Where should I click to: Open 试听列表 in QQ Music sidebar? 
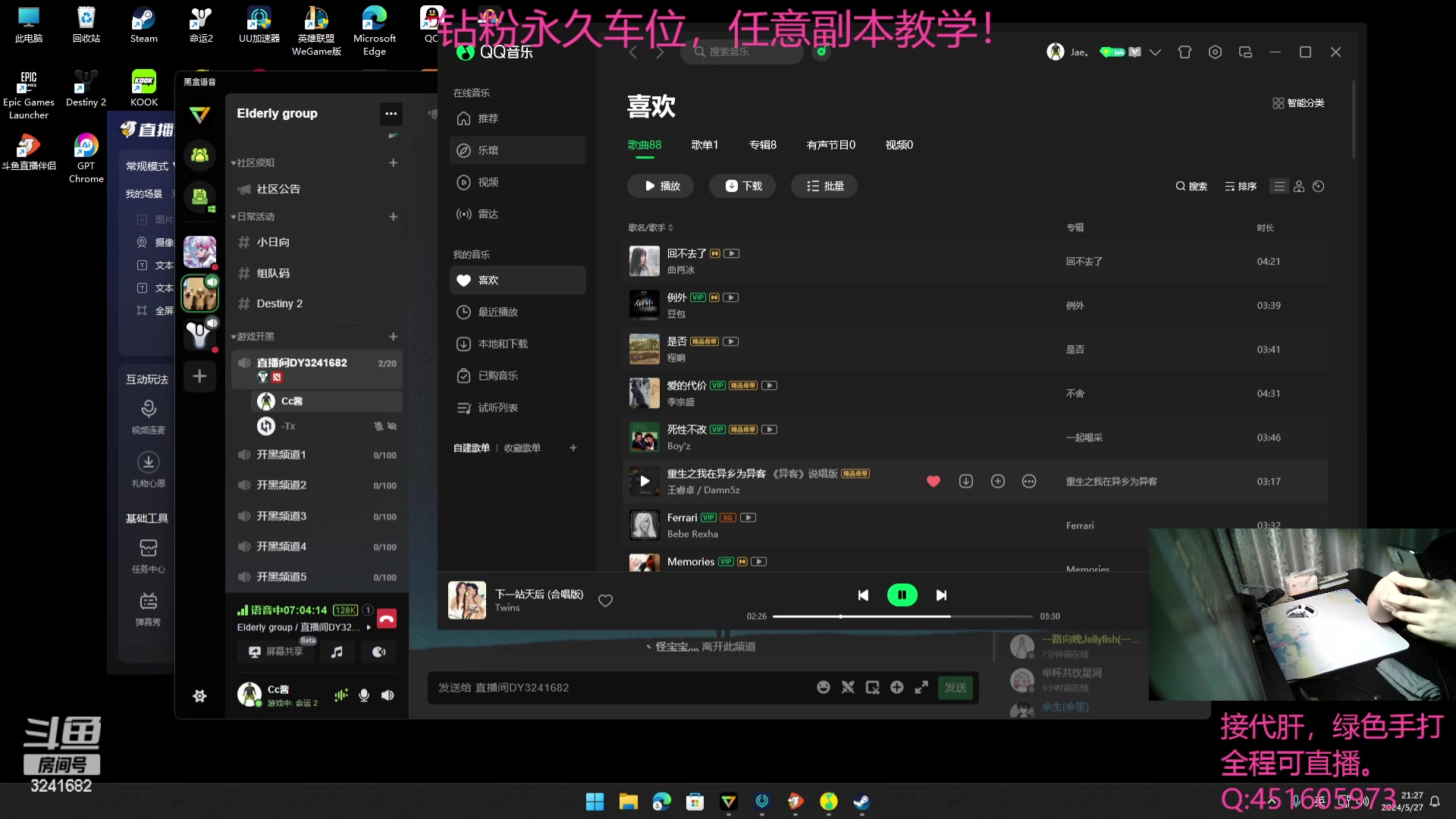pos(518,407)
